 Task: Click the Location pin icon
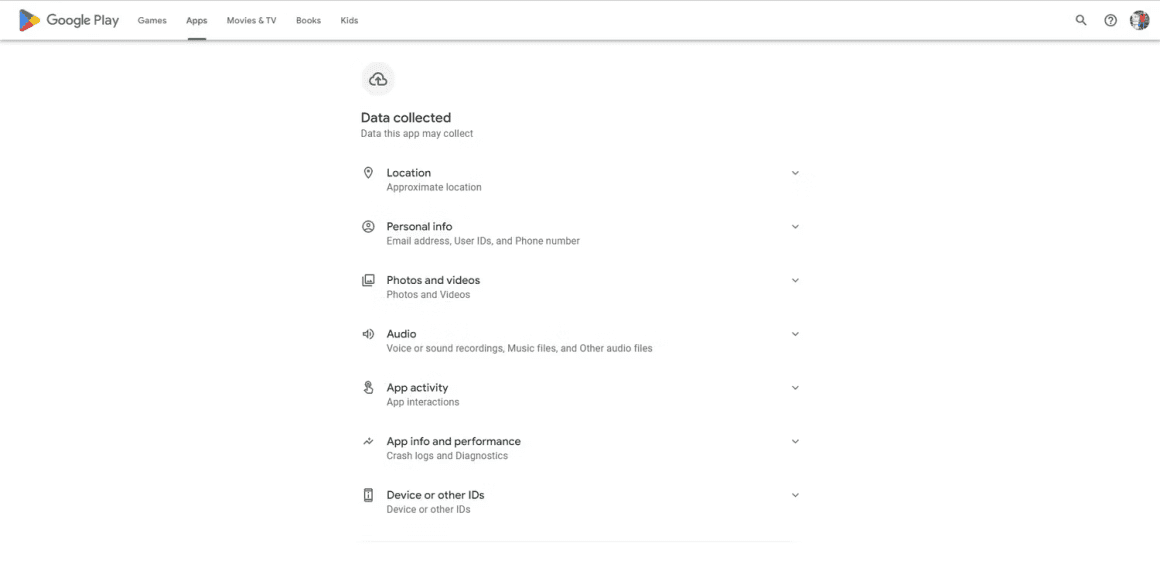click(368, 172)
